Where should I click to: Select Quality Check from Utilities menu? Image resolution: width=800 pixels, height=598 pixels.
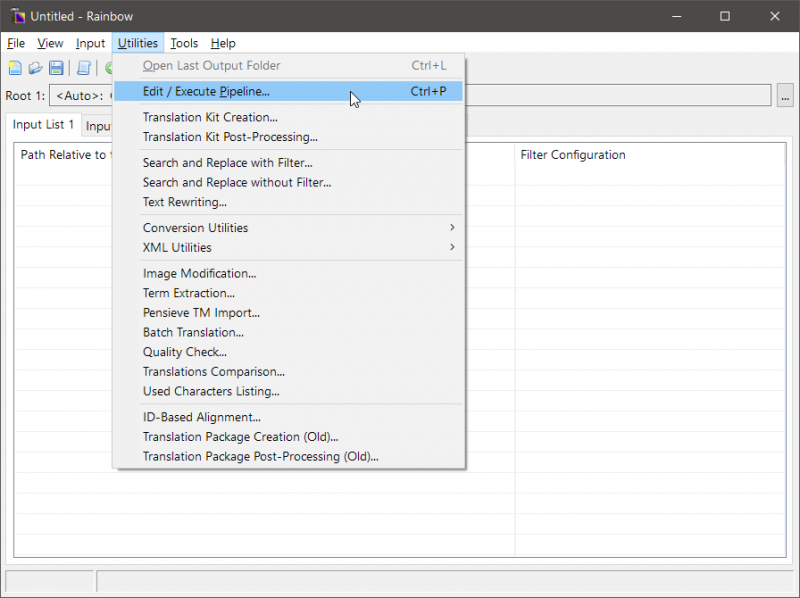[184, 352]
